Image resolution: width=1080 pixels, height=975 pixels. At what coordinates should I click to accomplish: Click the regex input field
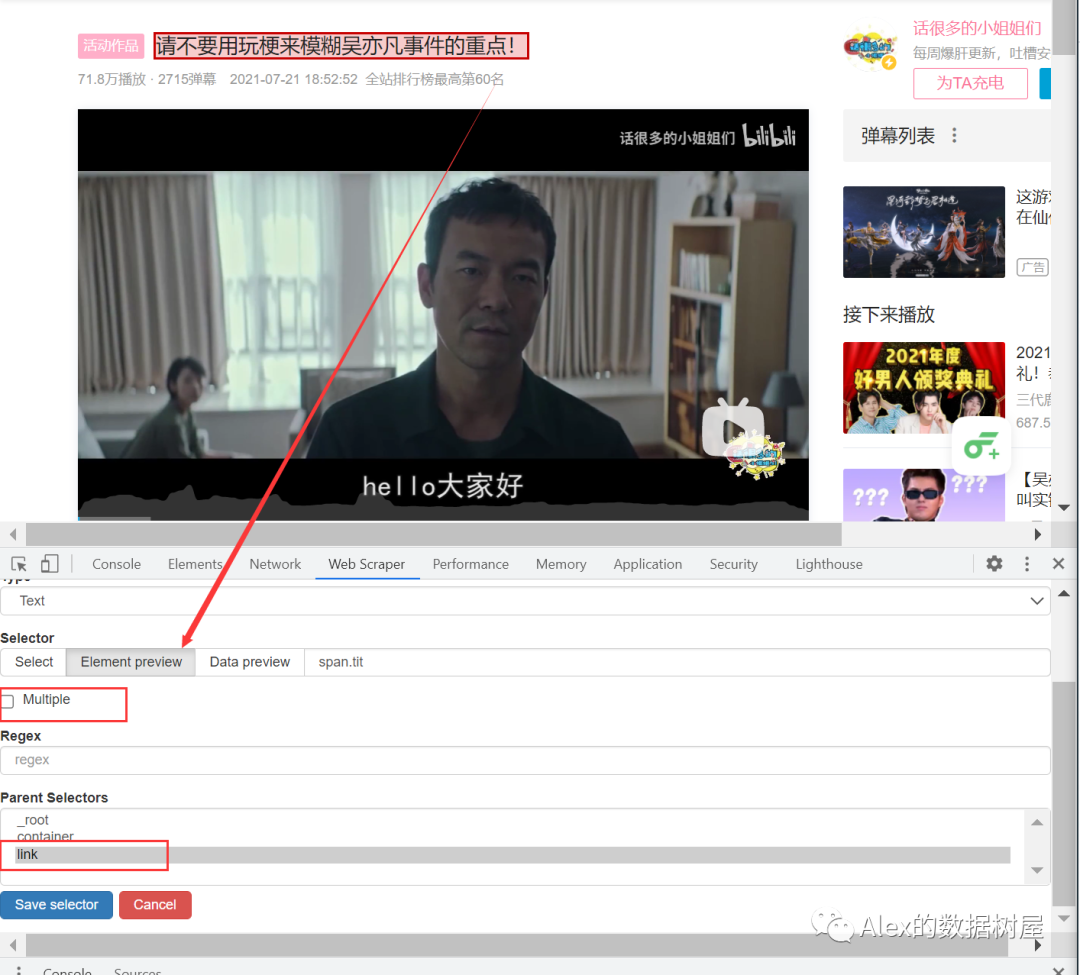click(525, 760)
